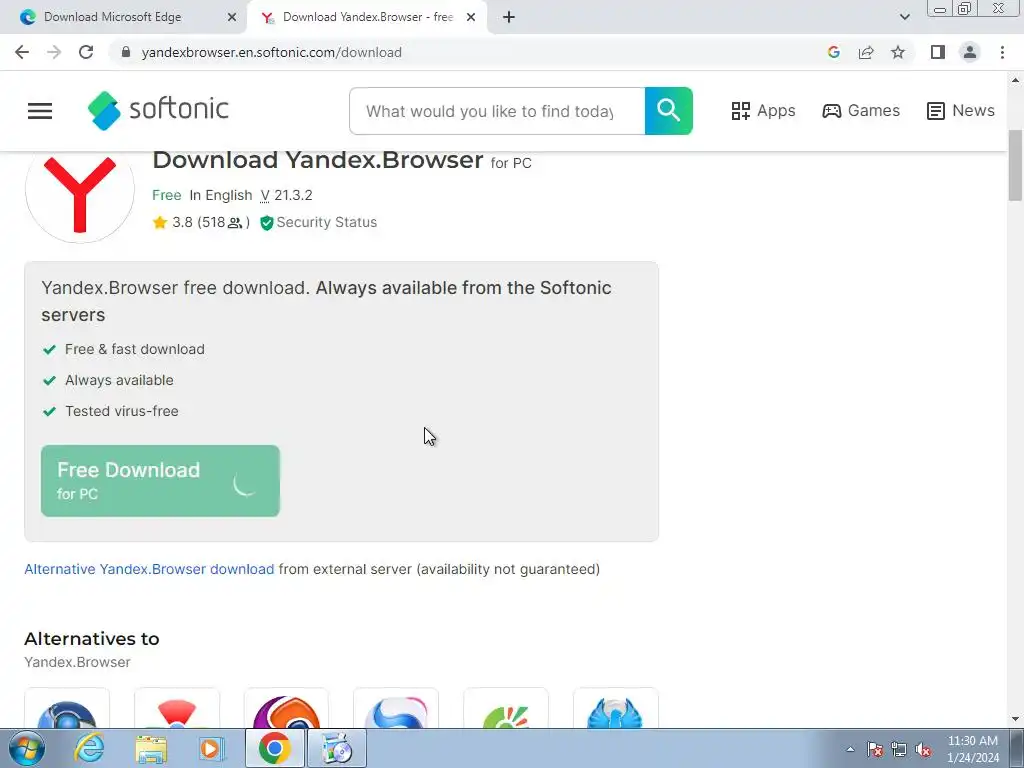Open Chrome three-dot menu
Screen dimensions: 1024x768
click(1002, 52)
